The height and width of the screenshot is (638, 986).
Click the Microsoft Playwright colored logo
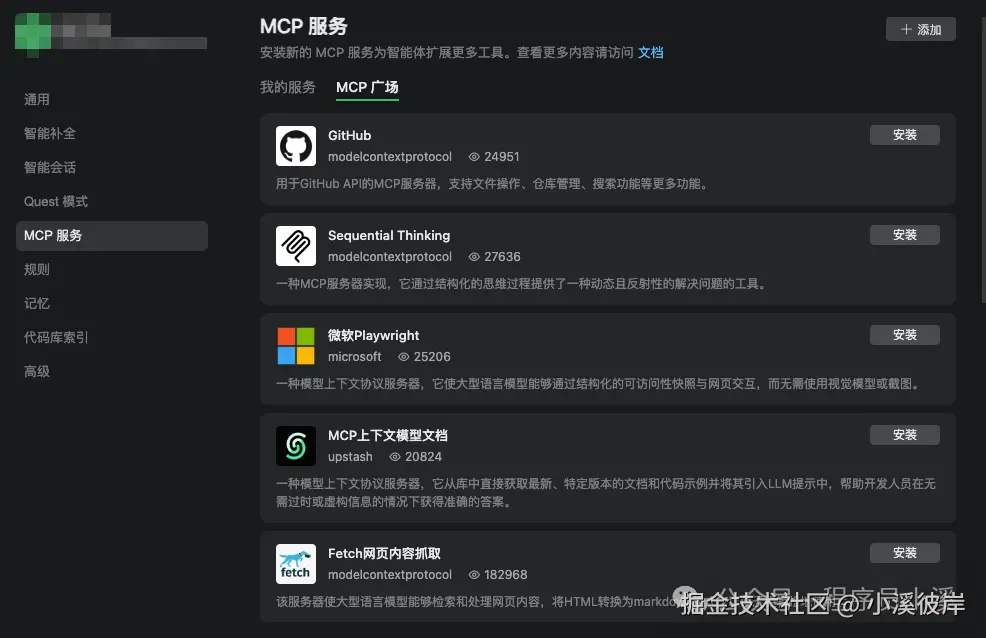click(295, 345)
